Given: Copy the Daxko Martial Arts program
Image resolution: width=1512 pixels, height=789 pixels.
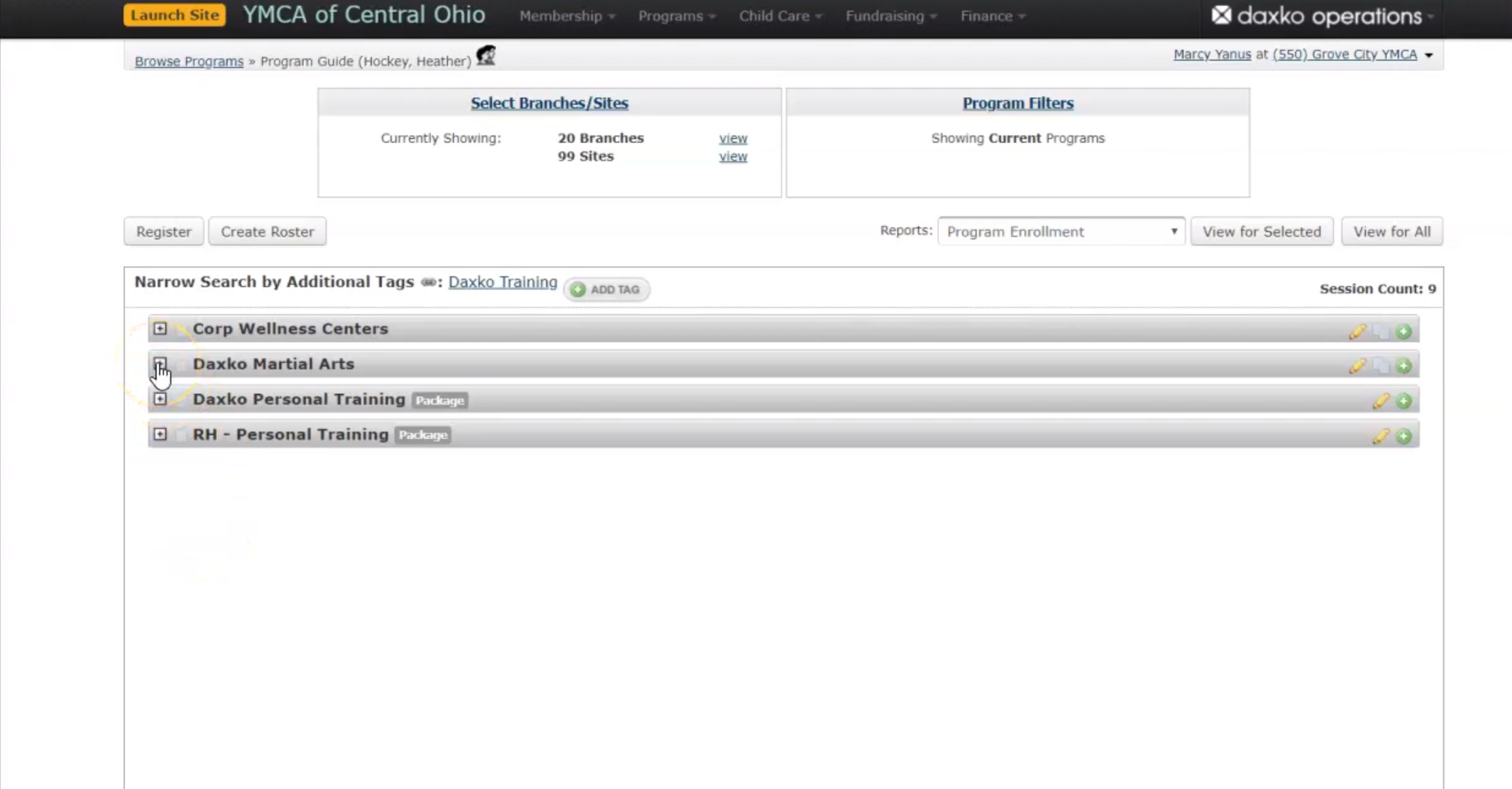Looking at the screenshot, I should click(1381, 366).
